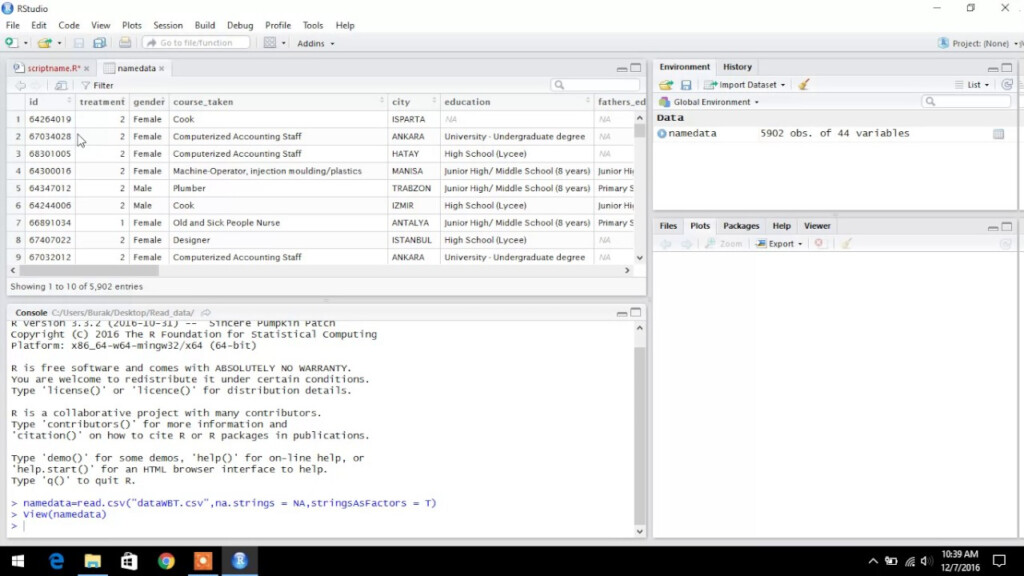Click the Save All icon
Viewport: 1024px width, 576px height.
click(99, 43)
